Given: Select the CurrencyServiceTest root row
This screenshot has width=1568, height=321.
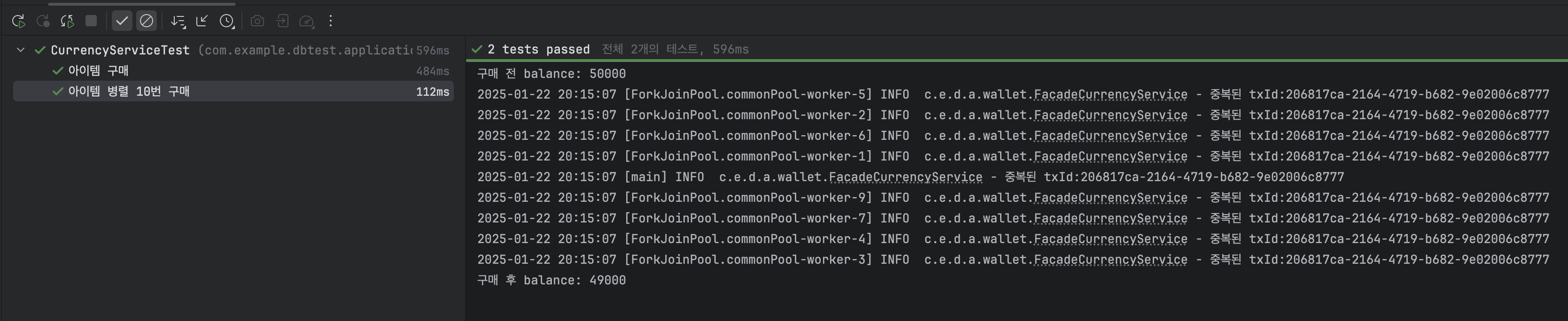Looking at the screenshot, I should [x=233, y=50].
